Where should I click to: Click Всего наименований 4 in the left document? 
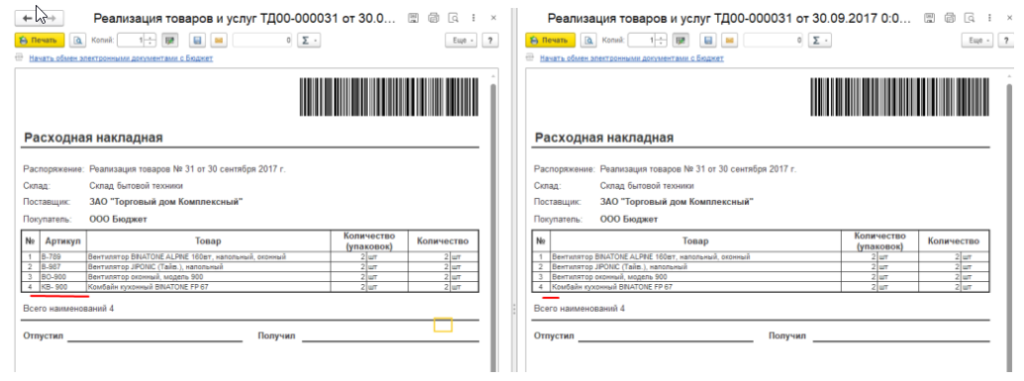(69, 308)
